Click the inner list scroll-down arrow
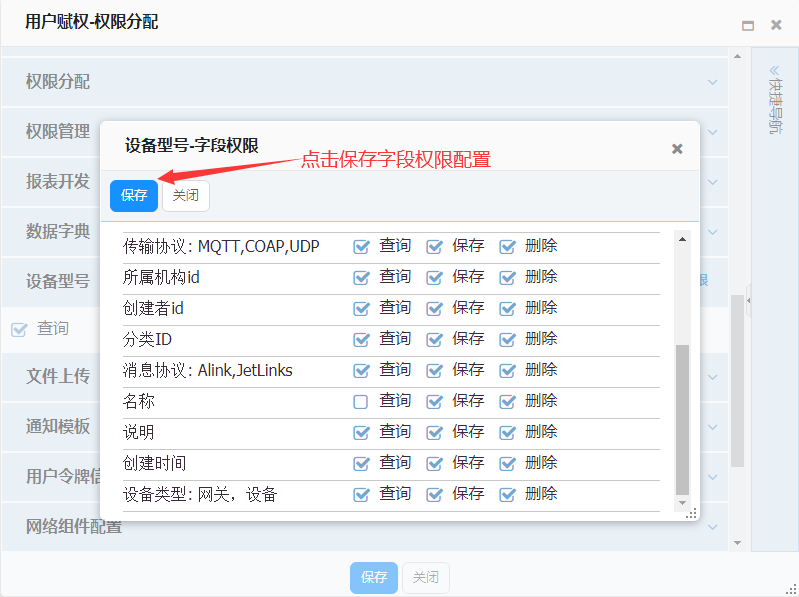 point(683,502)
